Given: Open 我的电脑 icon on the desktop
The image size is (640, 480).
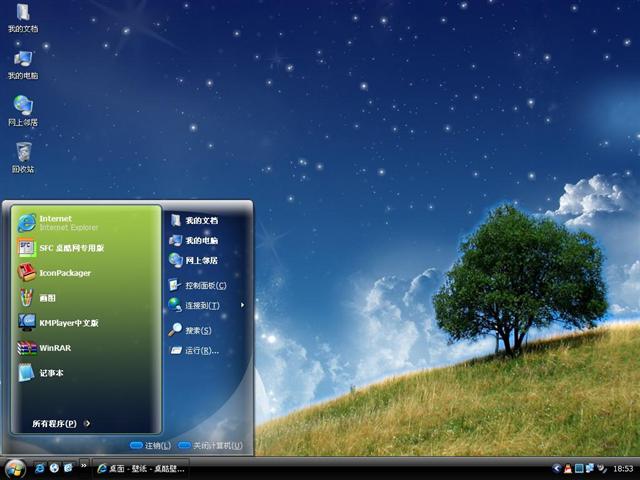Looking at the screenshot, I should pyautogui.click(x=23, y=64).
